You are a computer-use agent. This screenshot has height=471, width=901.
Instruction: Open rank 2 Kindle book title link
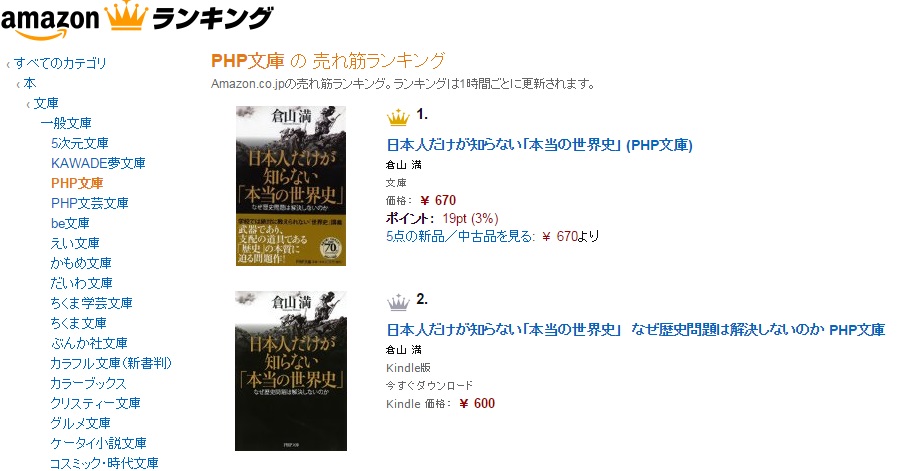pyautogui.click(x=636, y=330)
